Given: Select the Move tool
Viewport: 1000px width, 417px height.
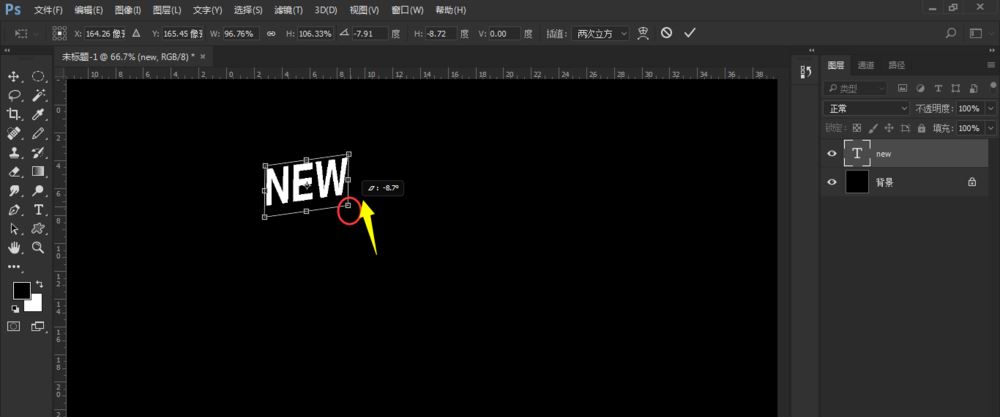Looking at the screenshot, I should pyautogui.click(x=13, y=77).
